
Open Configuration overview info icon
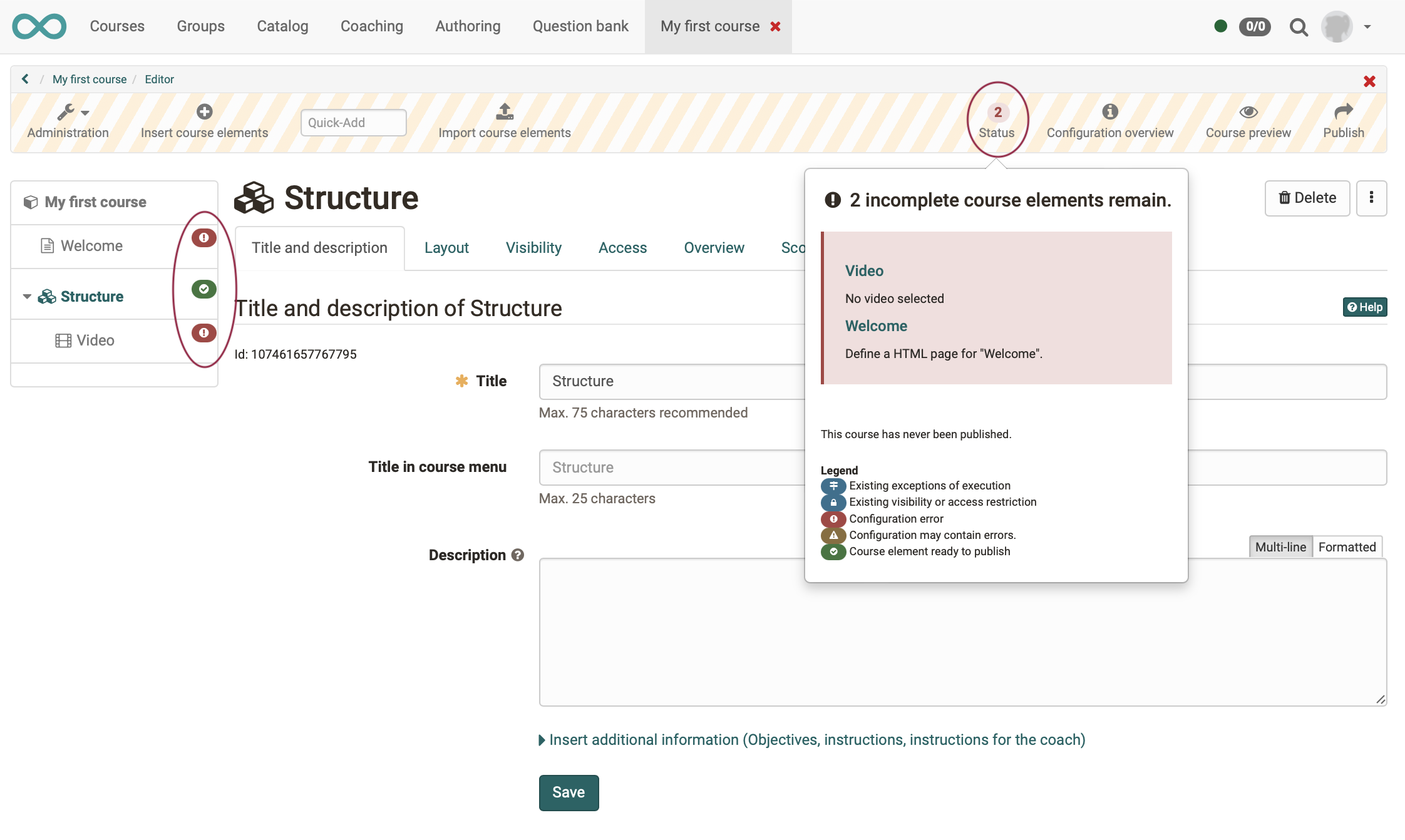point(1109,112)
